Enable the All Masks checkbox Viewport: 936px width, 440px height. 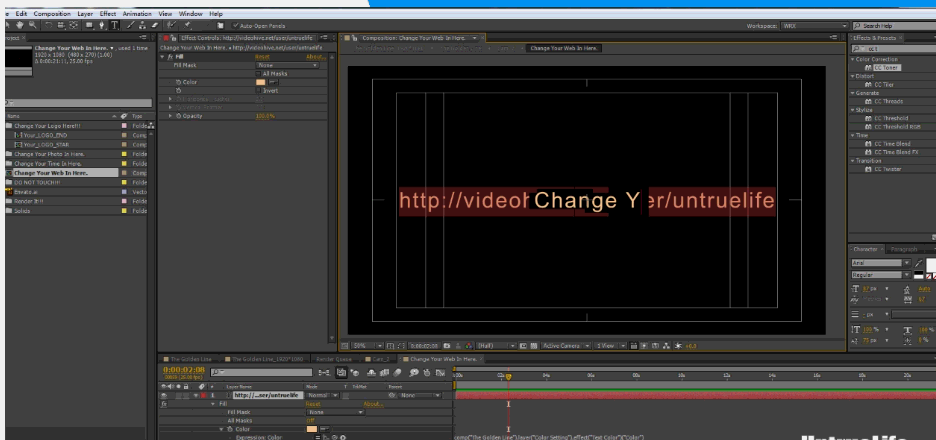[258, 73]
